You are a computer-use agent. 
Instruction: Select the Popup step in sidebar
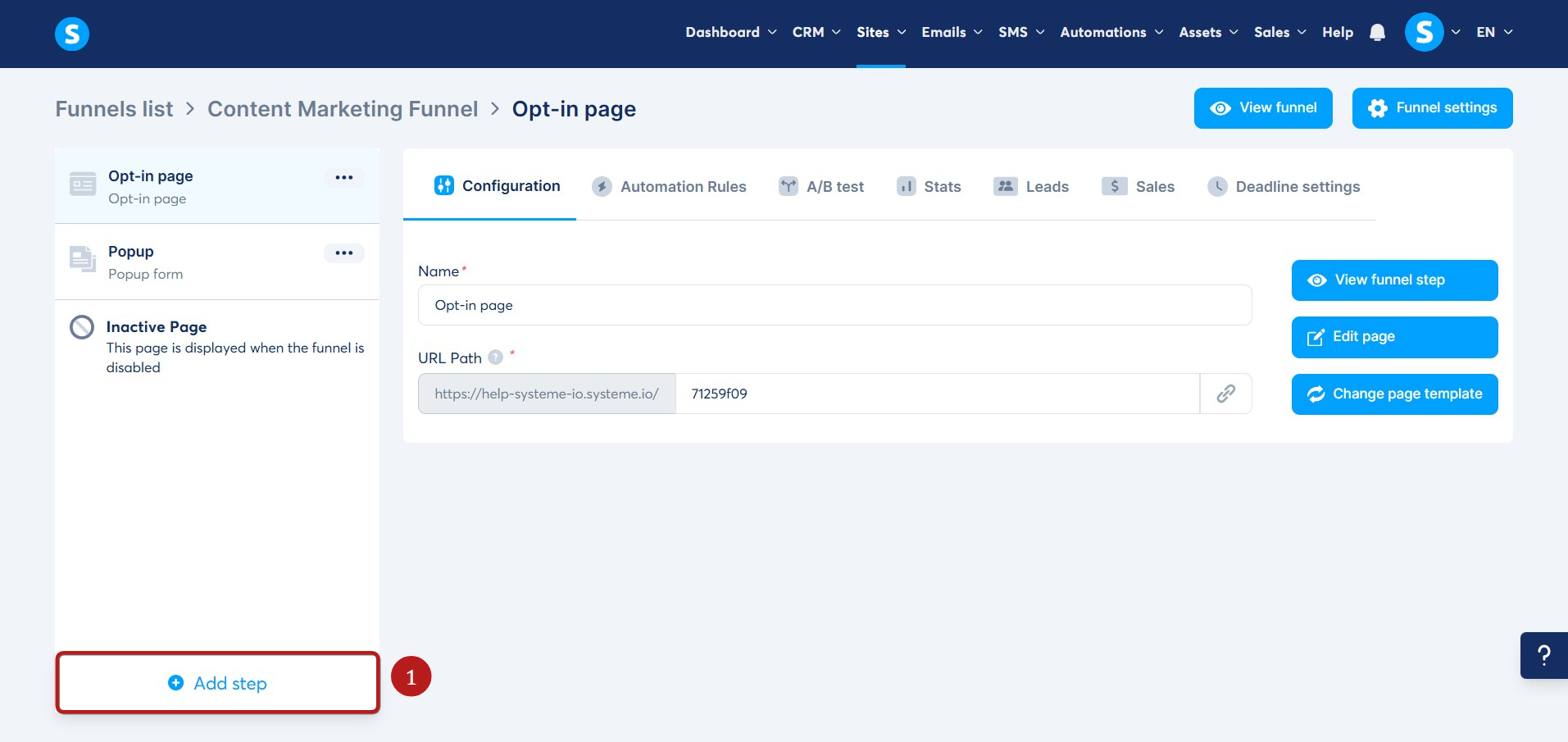tap(217, 262)
